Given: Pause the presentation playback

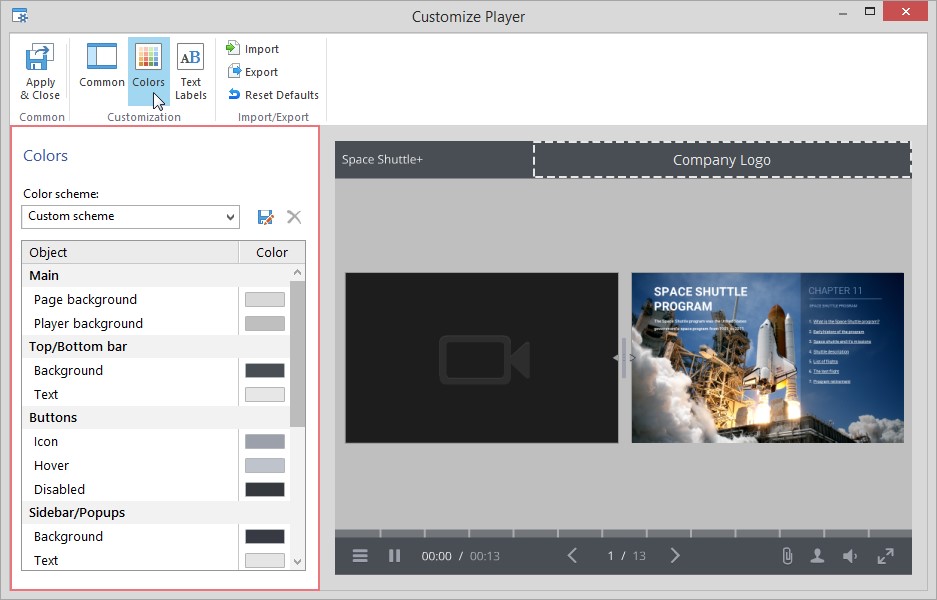Looking at the screenshot, I should pos(394,556).
